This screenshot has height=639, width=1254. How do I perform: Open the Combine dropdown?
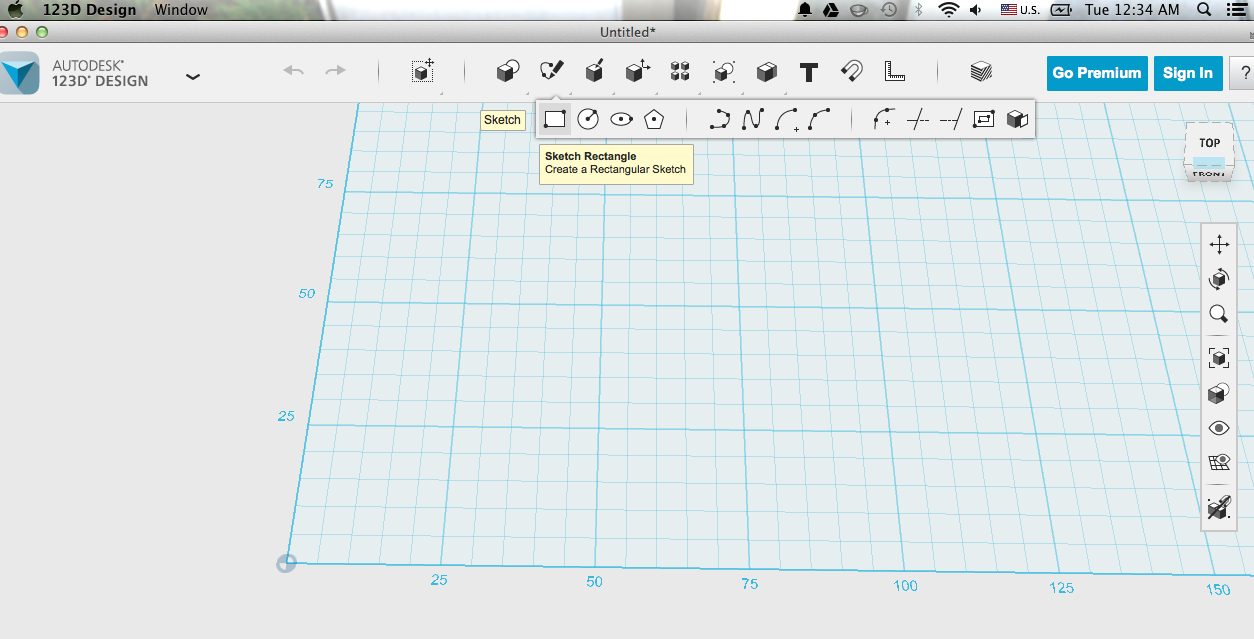pos(766,72)
